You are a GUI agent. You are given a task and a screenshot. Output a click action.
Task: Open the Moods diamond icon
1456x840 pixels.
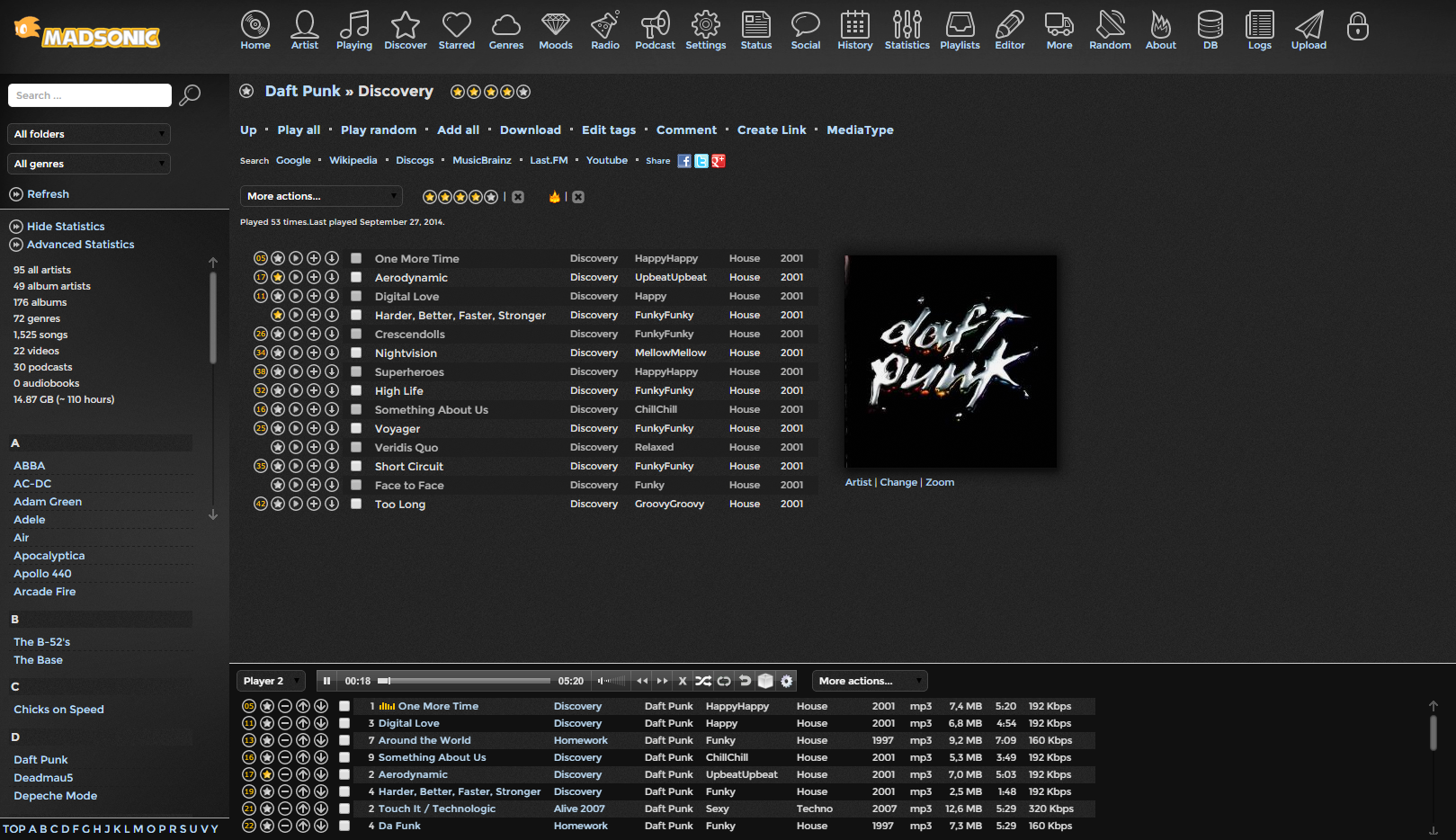pos(556,24)
